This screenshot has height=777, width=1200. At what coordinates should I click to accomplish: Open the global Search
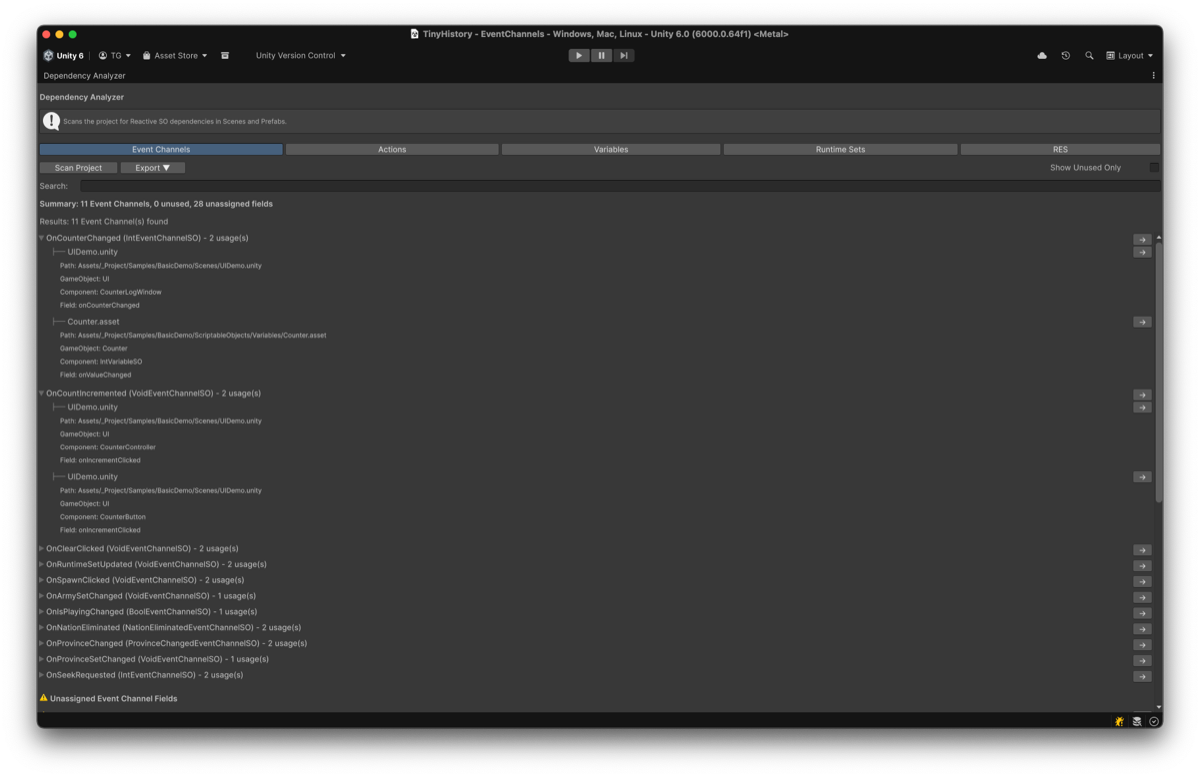click(1089, 55)
